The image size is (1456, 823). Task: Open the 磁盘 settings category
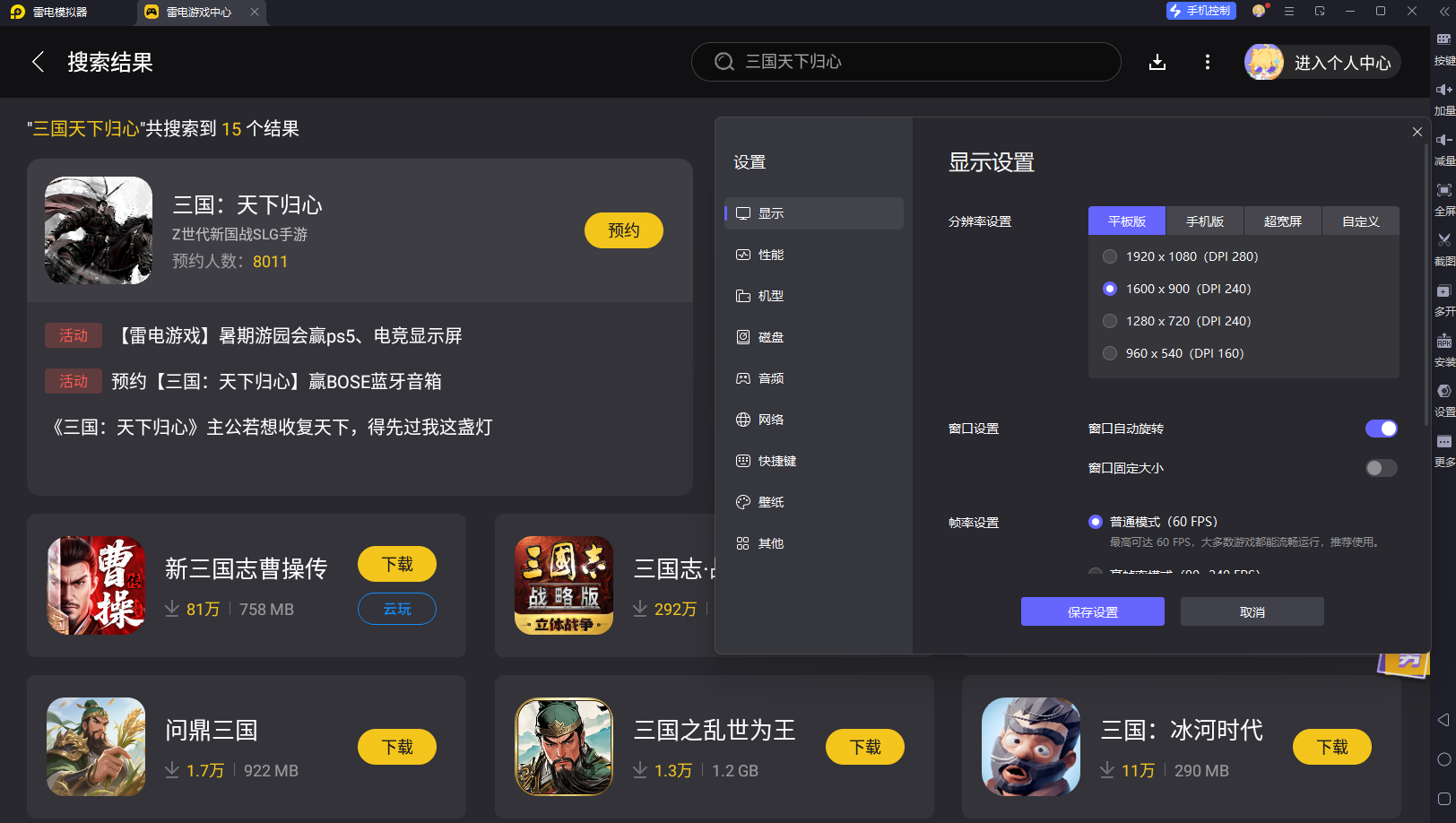(814, 337)
